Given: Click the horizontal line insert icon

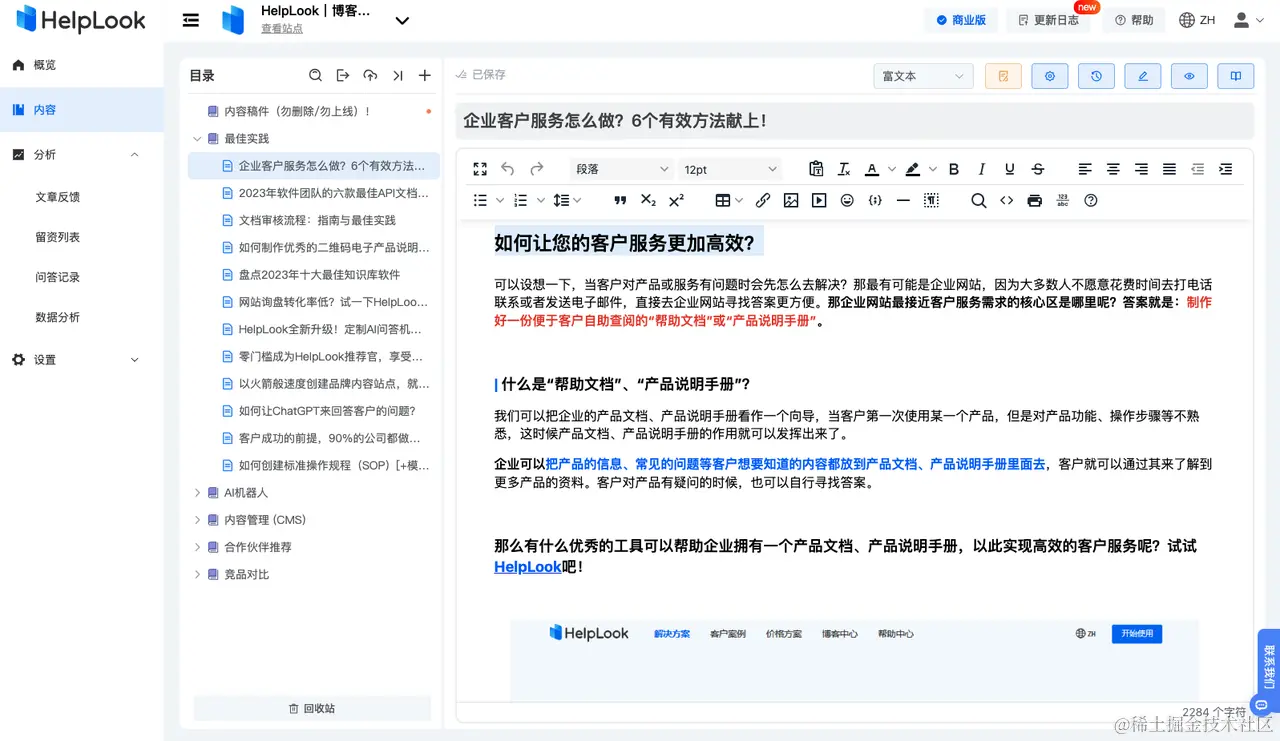Looking at the screenshot, I should [x=903, y=200].
